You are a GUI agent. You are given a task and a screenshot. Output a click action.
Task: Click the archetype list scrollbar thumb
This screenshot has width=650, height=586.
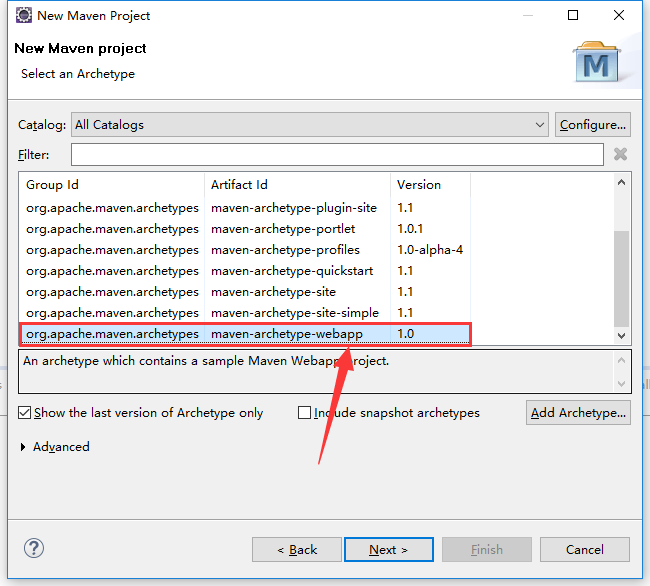point(621,278)
